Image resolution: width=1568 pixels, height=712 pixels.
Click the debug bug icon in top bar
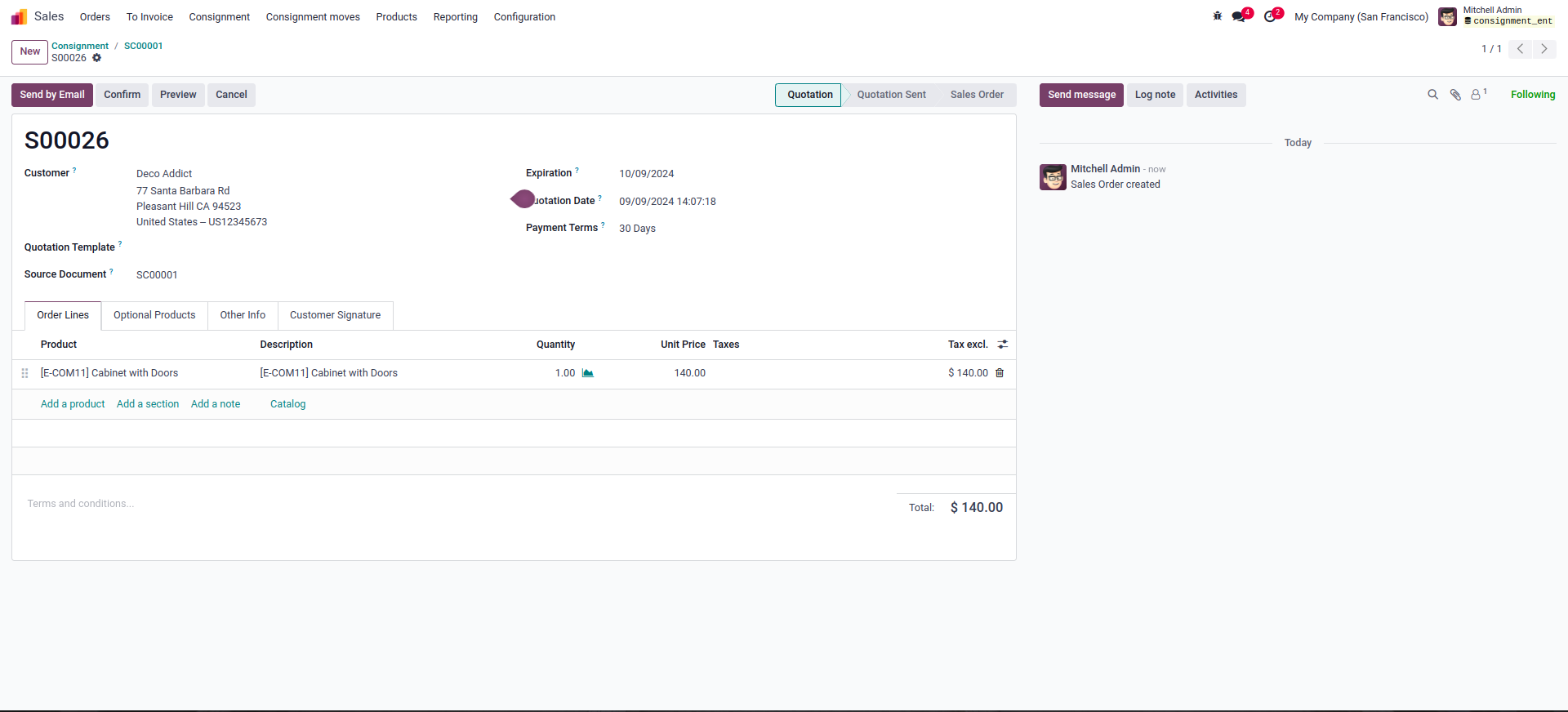tap(1217, 16)
